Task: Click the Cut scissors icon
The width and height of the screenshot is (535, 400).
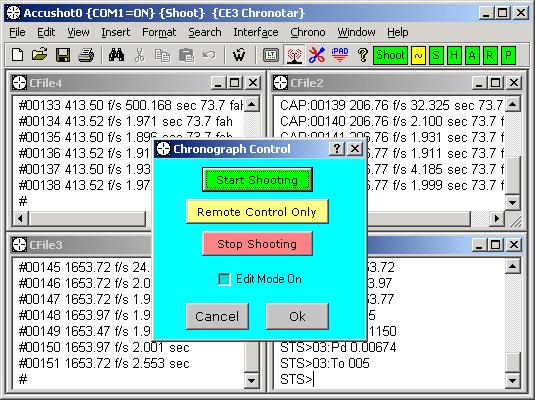Action: 139,55
